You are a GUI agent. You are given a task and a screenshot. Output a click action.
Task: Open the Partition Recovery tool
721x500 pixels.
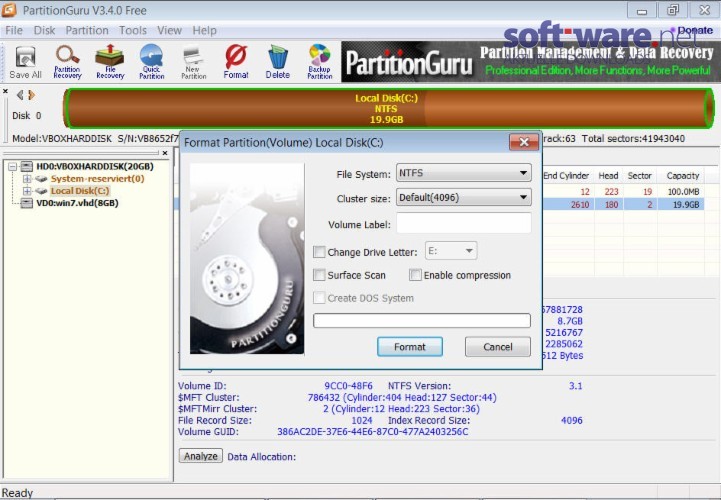click(x=67, y=62)
